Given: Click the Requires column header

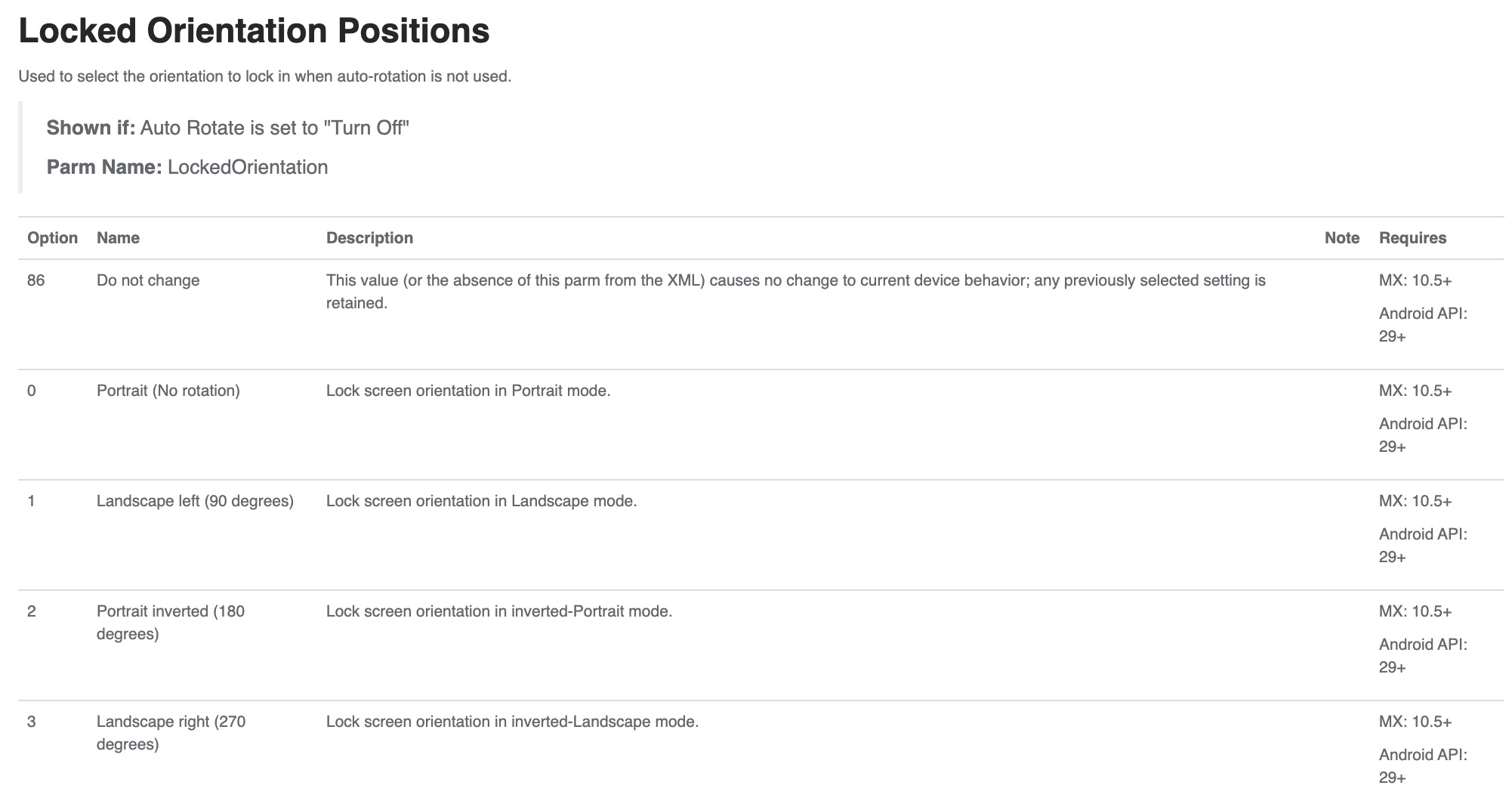Looking at the screenshot, I should tap(1412, 238).
